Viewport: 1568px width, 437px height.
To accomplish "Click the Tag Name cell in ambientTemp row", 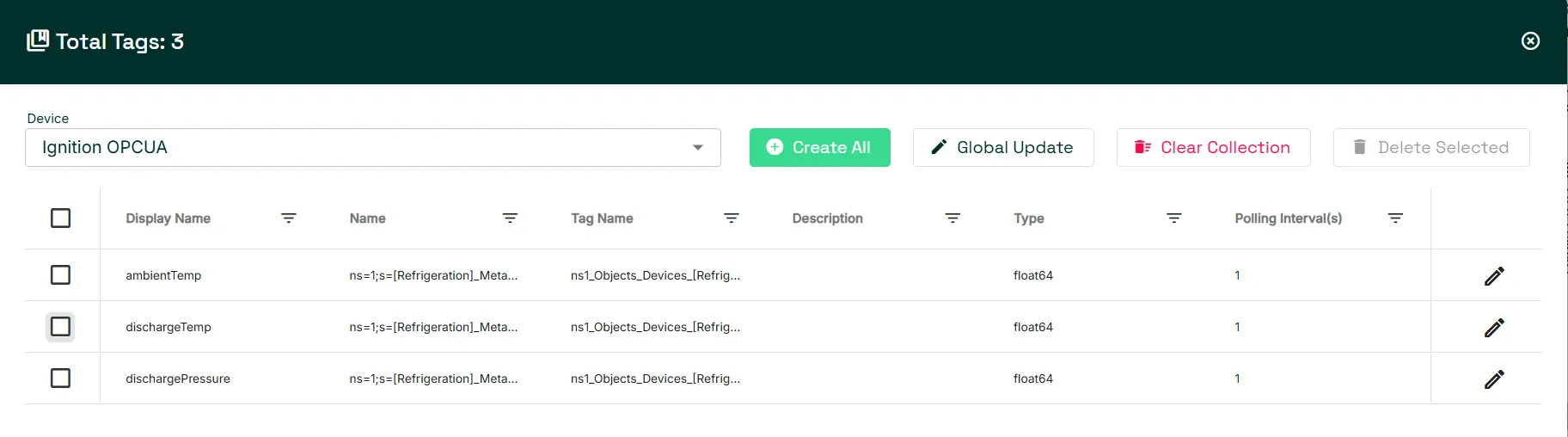I will 655,275.
